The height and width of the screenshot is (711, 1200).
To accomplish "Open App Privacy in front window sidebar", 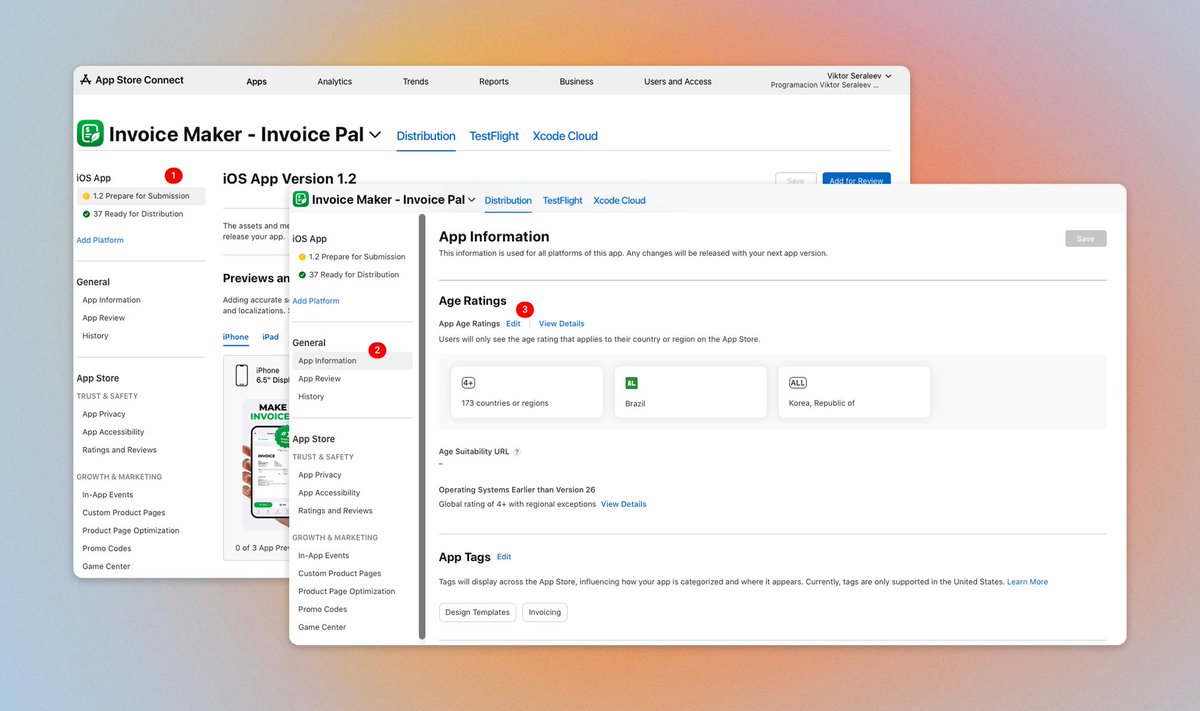I will 320,475.
